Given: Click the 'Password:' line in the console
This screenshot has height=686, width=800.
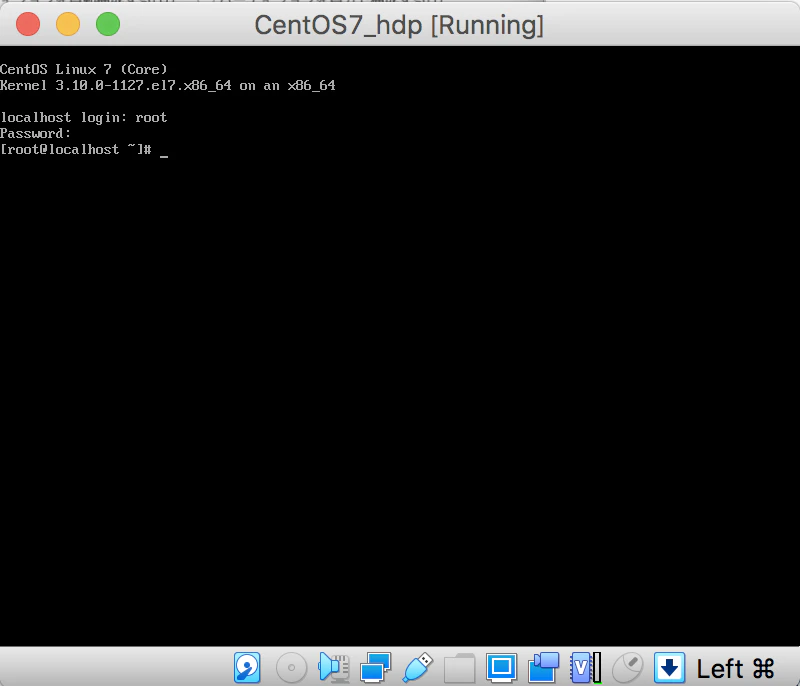Looking at the screenshot, I should tap(35, 134).
